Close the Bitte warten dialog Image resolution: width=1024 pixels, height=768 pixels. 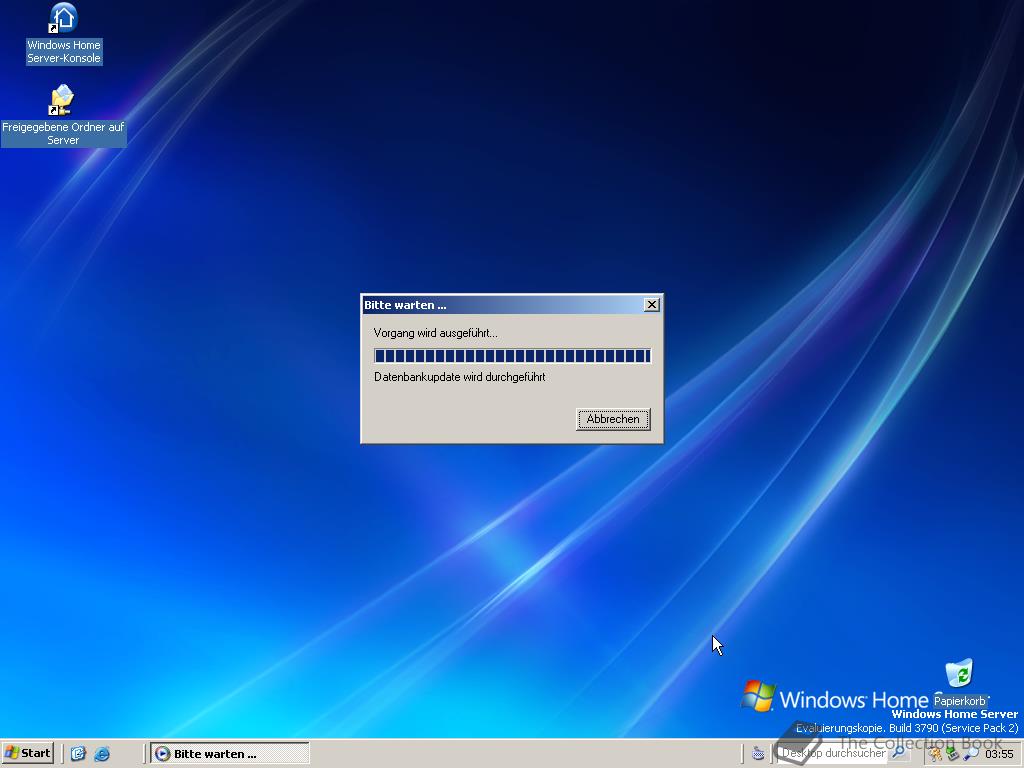(651, 305)
